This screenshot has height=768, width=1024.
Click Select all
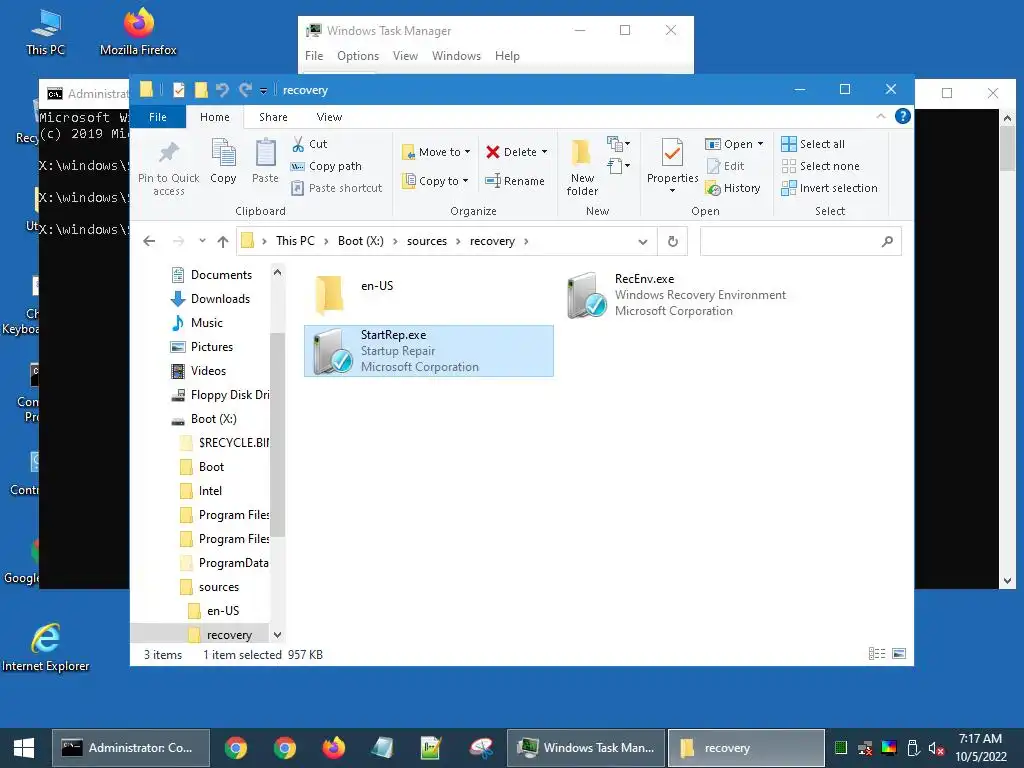[x=813, y=144]
